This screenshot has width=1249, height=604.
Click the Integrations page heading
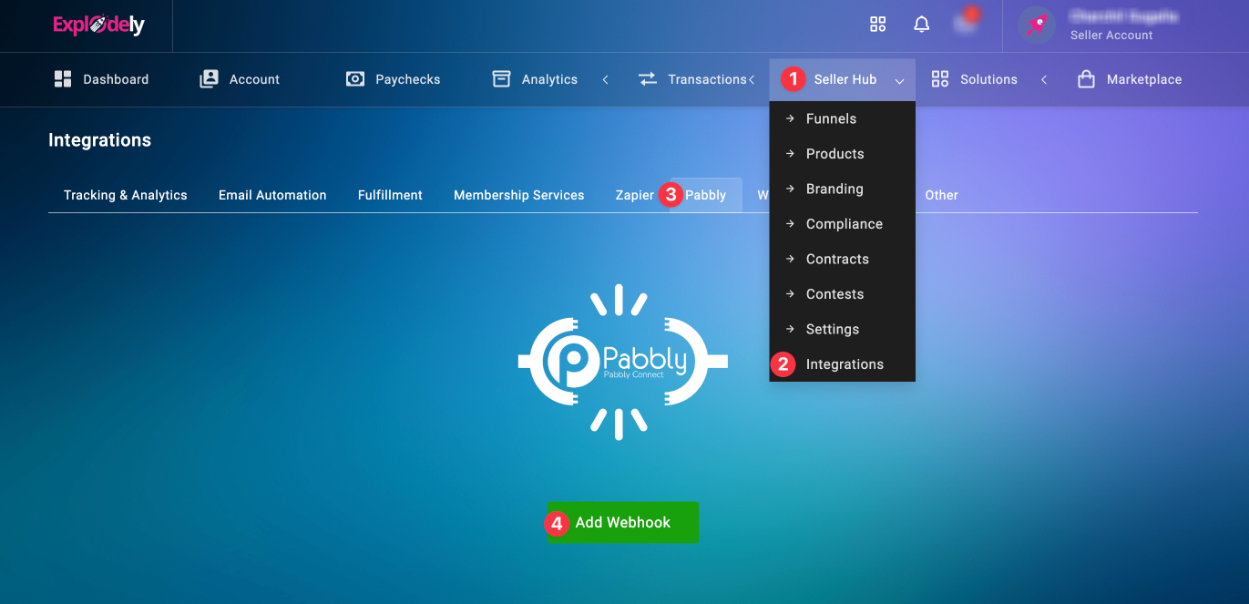click(100, 140)
